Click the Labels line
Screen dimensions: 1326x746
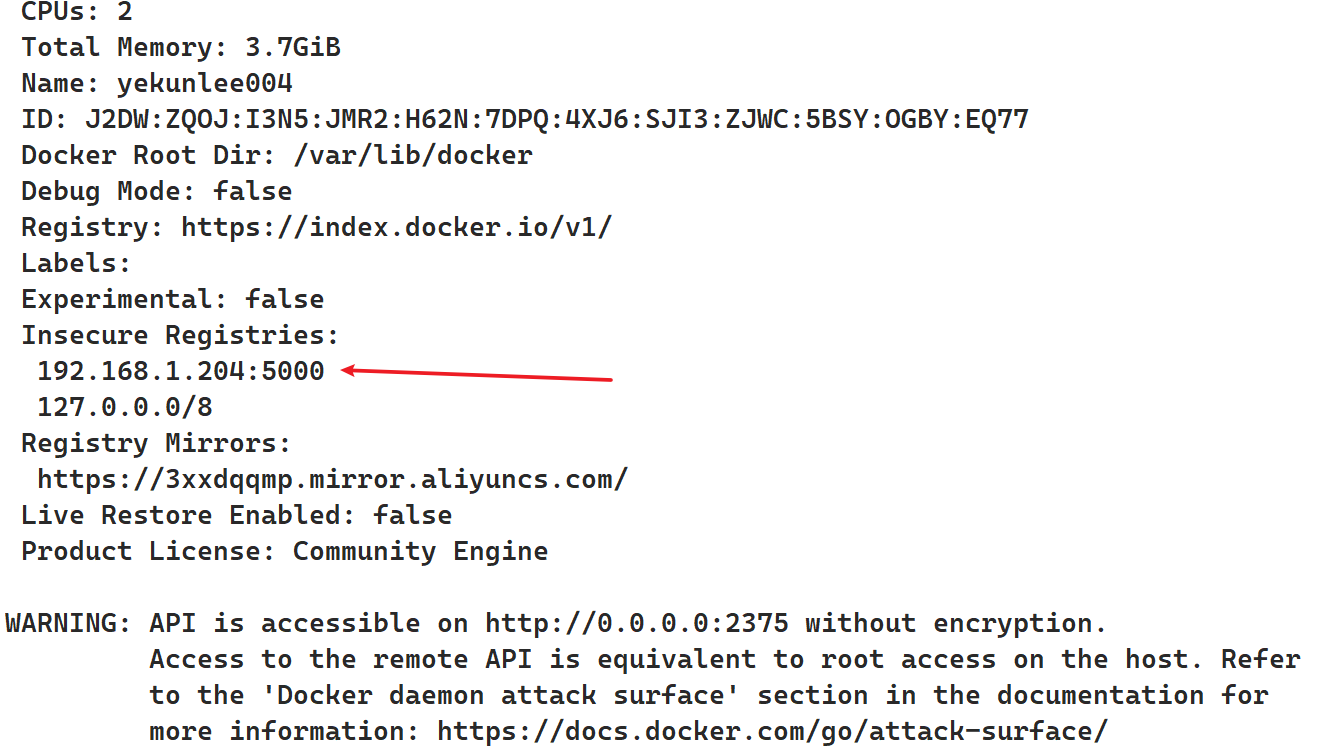pos(76,263)
